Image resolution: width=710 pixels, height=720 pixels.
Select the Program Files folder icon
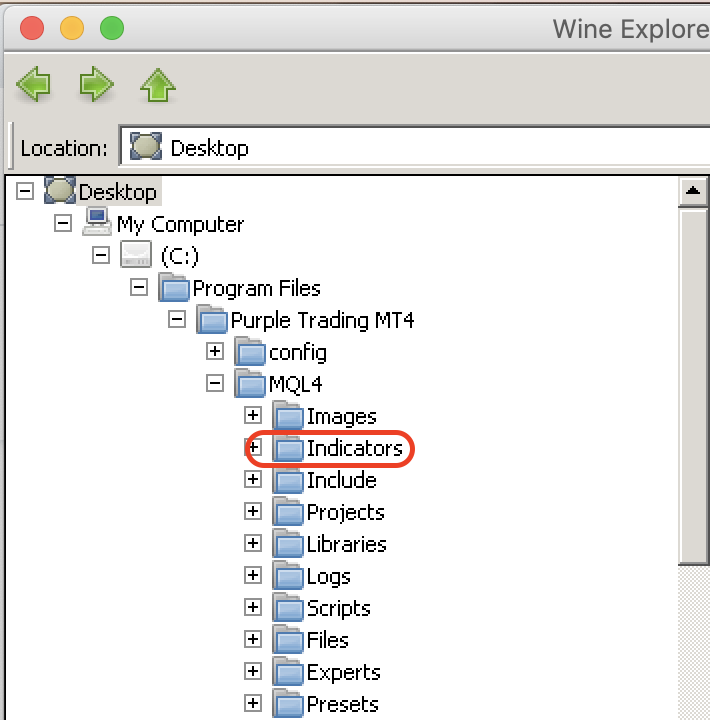(174, 287)
